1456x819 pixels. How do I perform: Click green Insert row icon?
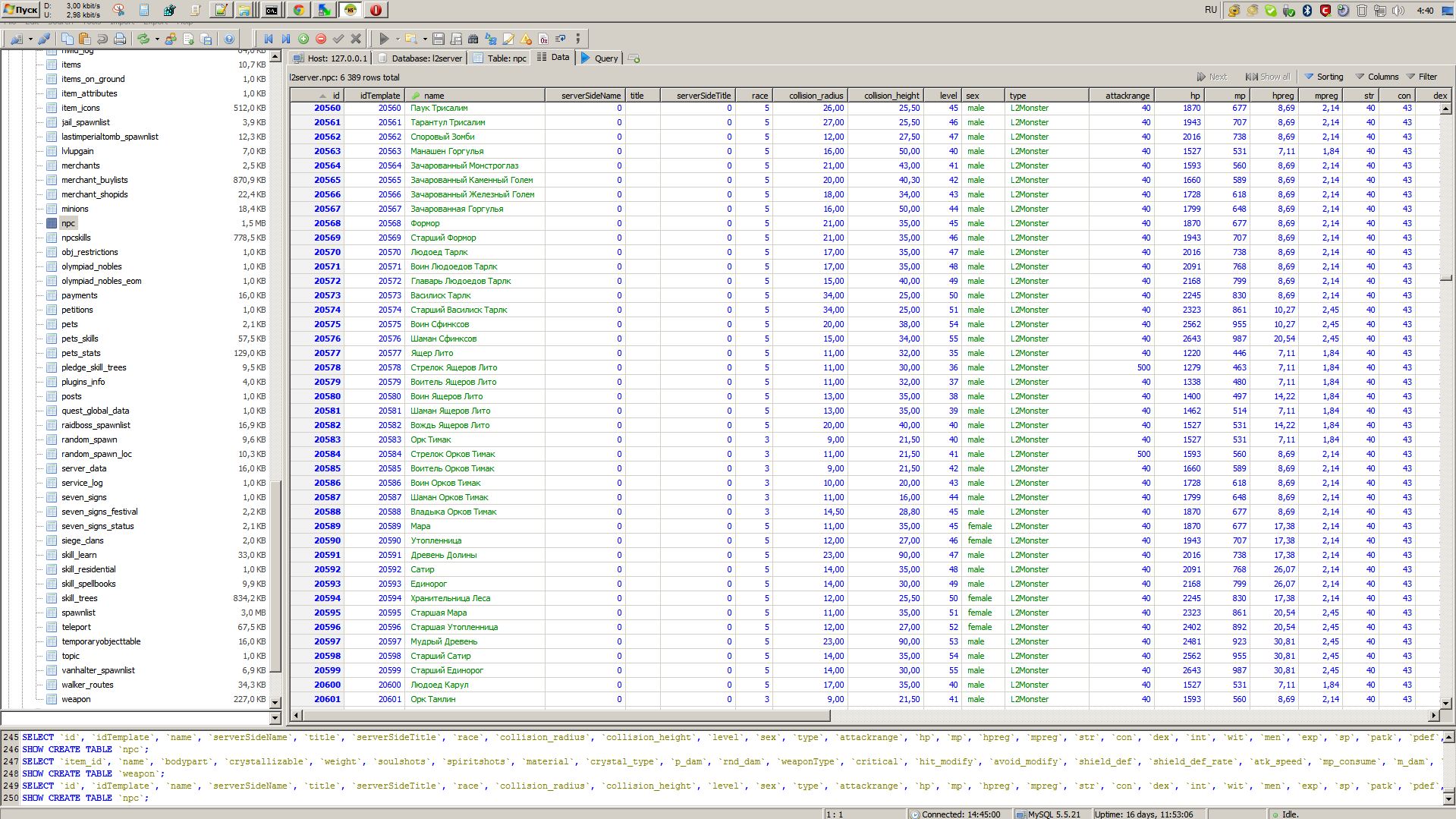[x=303, y=39]
